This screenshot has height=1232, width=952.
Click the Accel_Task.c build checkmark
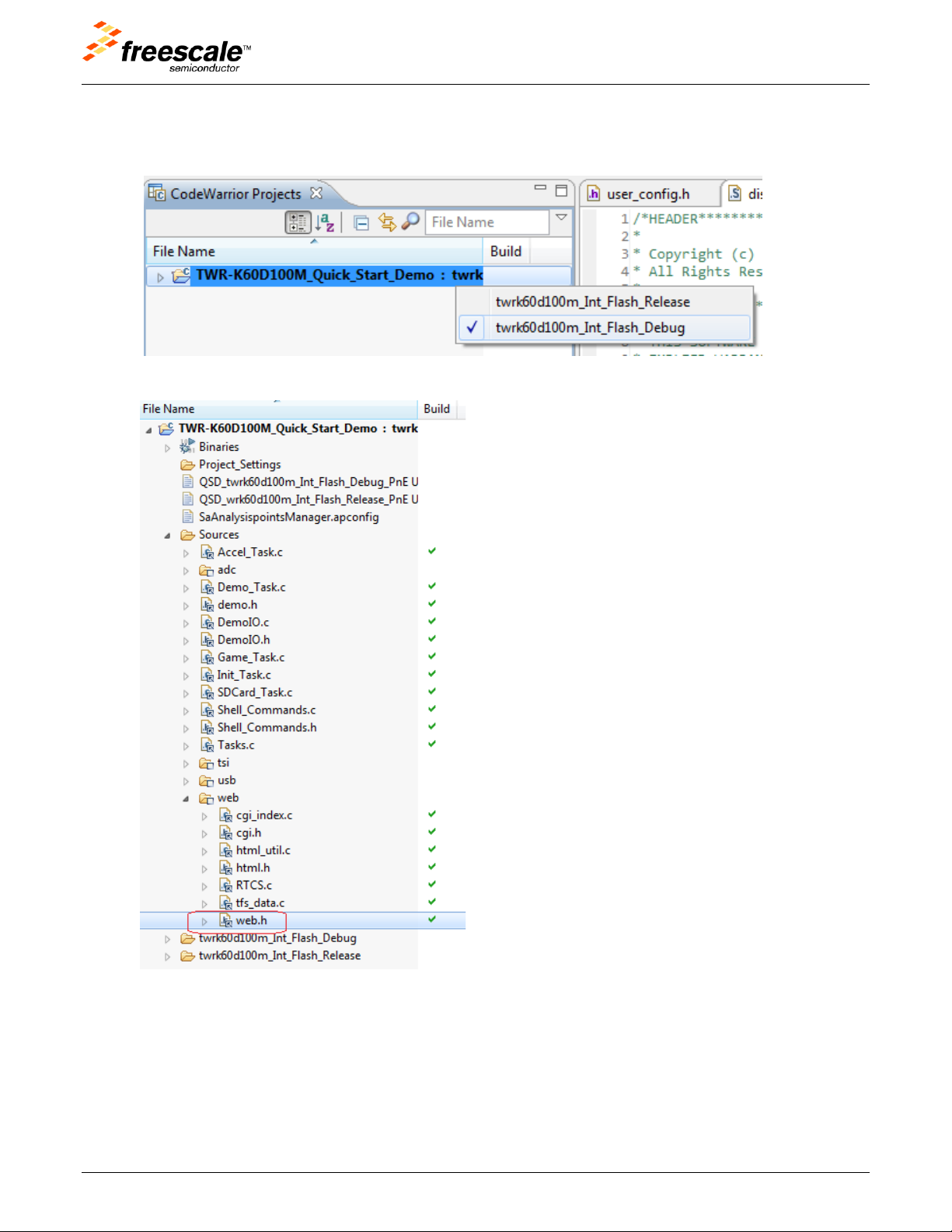click(432, 551)
